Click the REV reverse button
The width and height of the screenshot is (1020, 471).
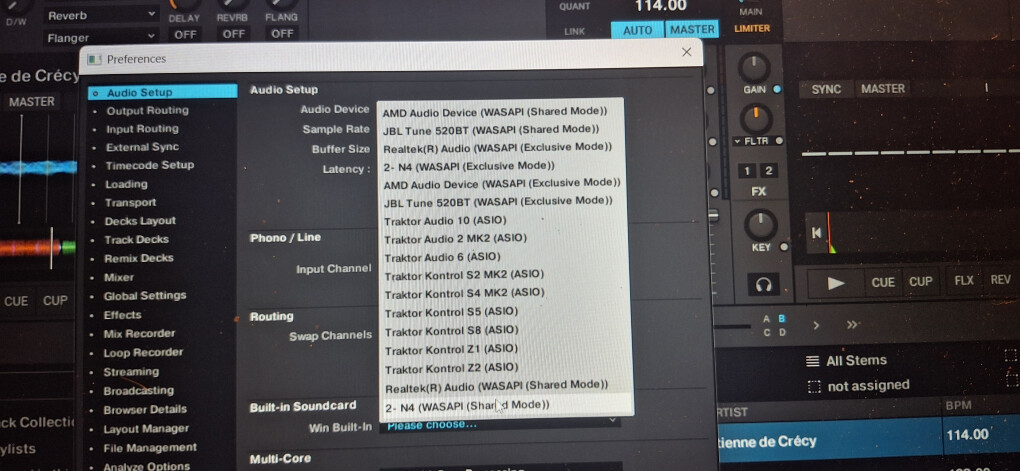[x=1000, y=280]
